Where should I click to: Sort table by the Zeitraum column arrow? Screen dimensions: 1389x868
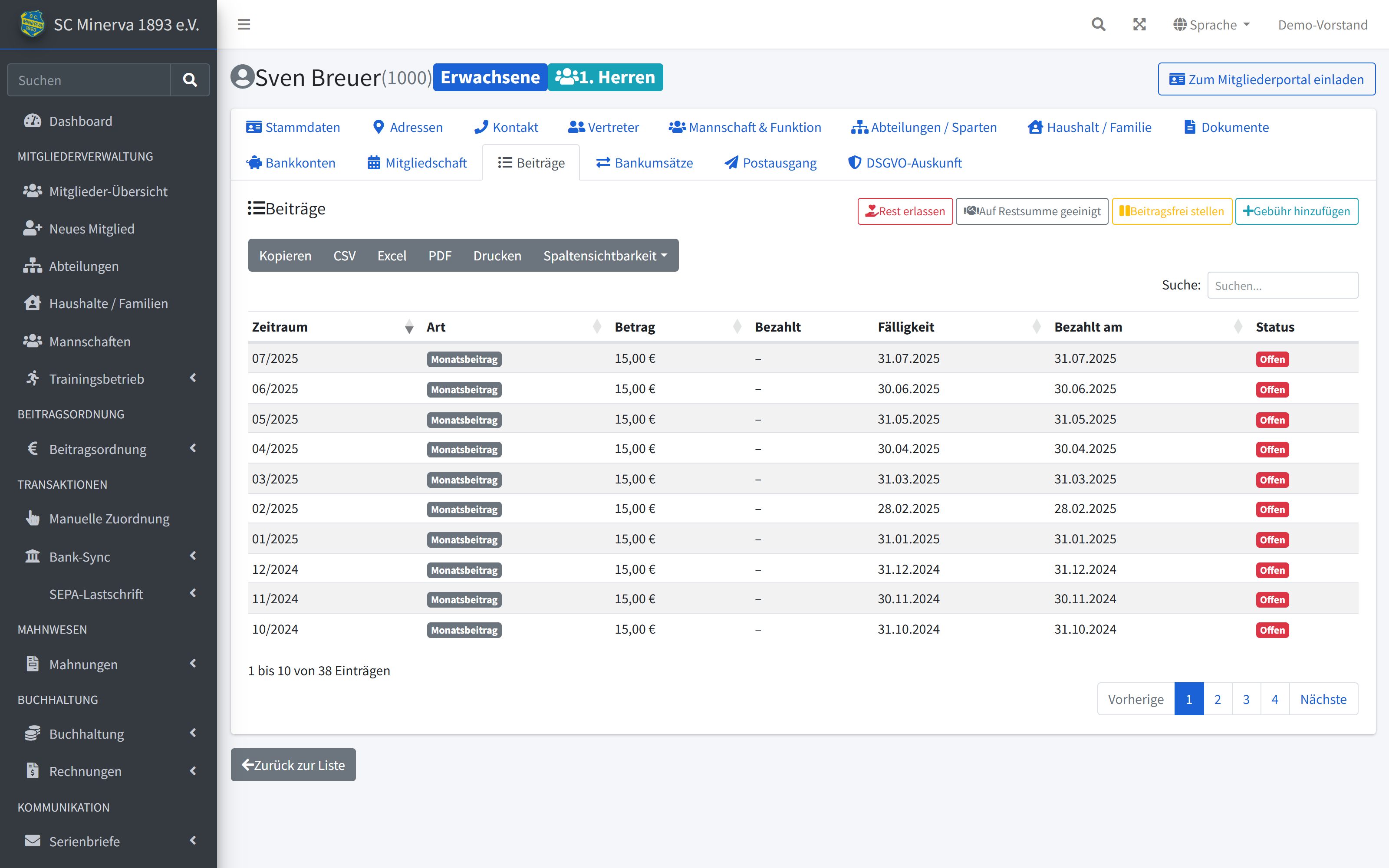pyautogui.click(x=408, y=327)
